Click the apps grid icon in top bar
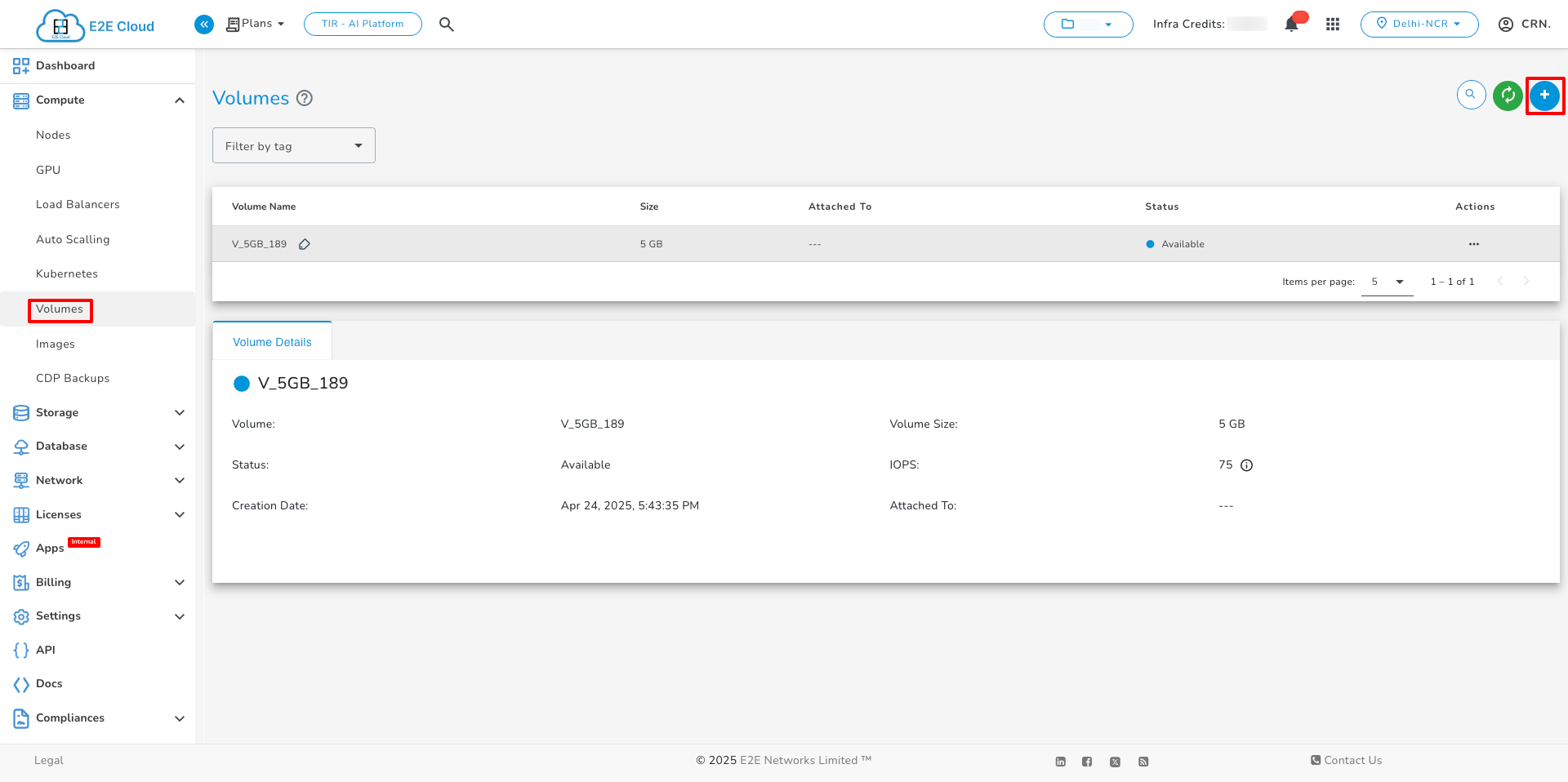Image resolution: width=1568 pixels, height=782 pixels. tap(1333, 24)
